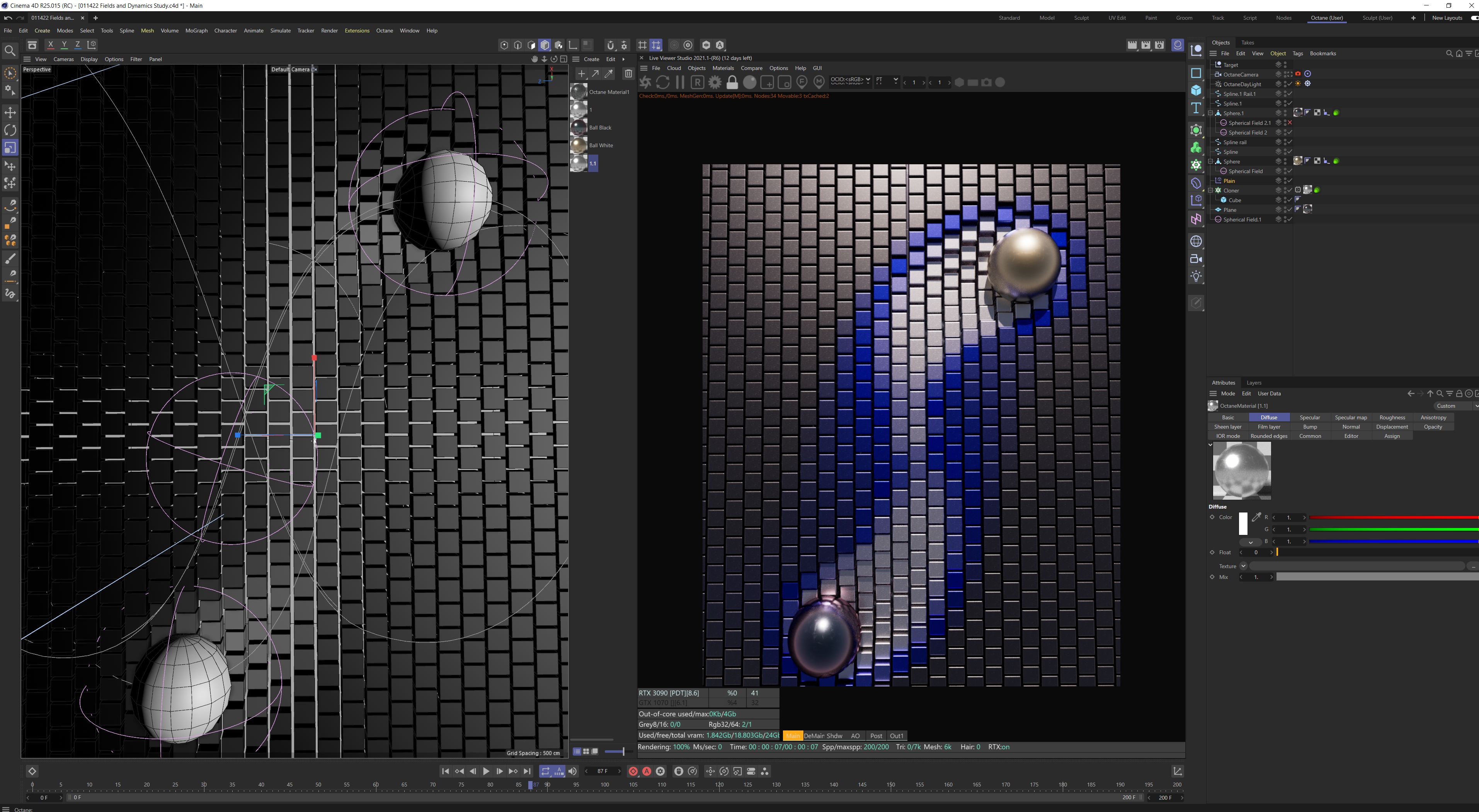Click the Pick Focus icon in Live Viewer

[802, 82]
